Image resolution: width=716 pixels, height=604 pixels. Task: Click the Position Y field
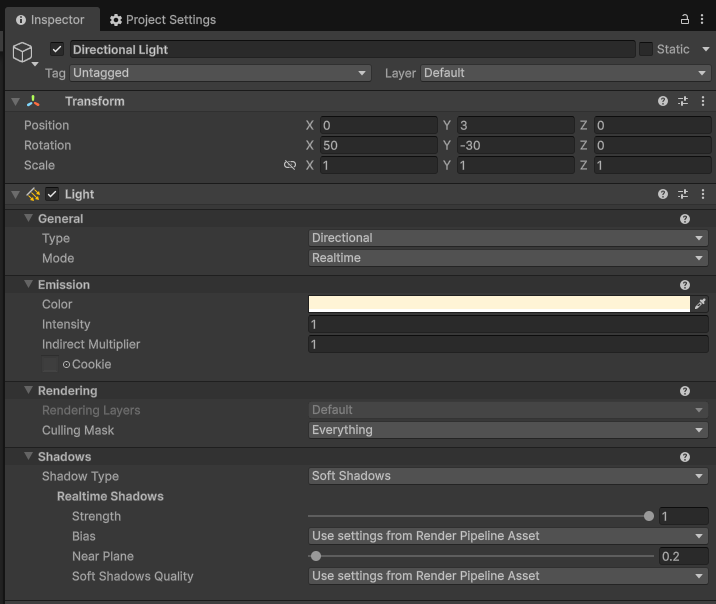(x=516, y=125)
